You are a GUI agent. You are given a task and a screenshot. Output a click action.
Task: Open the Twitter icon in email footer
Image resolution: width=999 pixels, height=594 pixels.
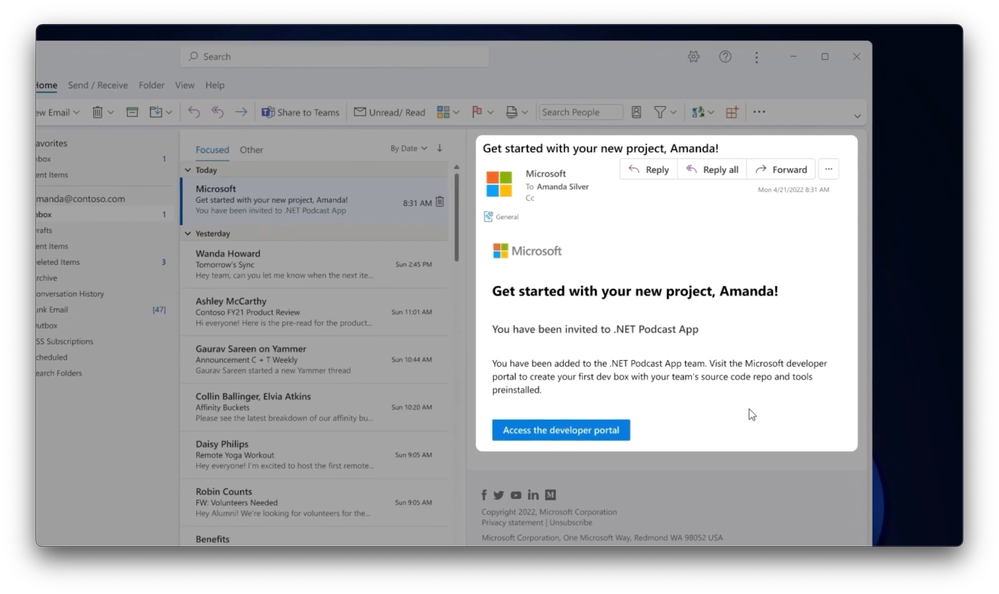pyautogui.click(x=499, y=495)
